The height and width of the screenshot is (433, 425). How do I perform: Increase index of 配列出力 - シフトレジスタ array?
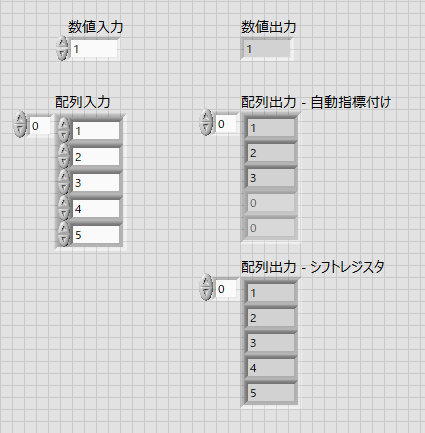pos(206,281)
